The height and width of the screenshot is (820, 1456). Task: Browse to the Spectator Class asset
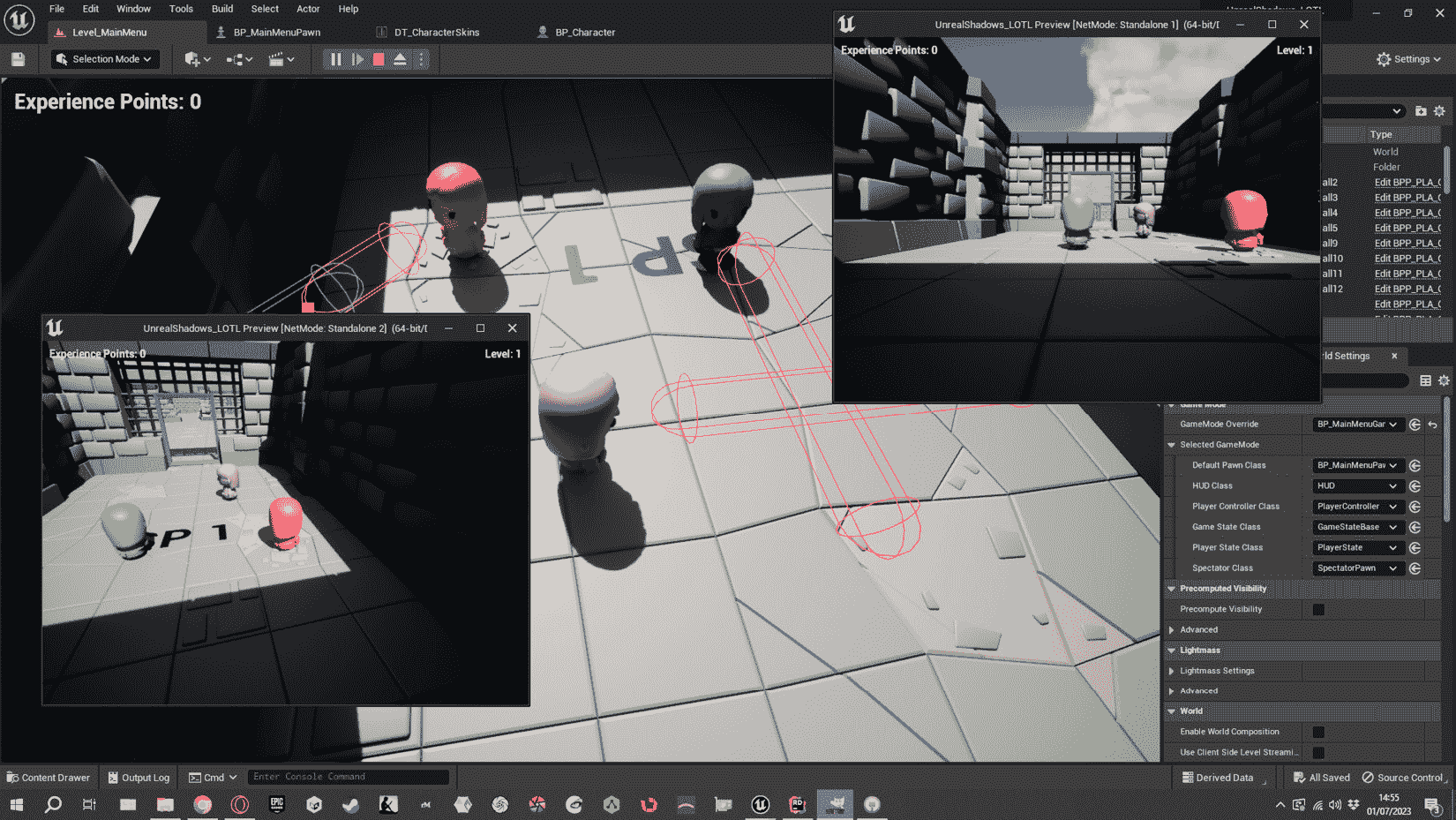[1415, 568]
